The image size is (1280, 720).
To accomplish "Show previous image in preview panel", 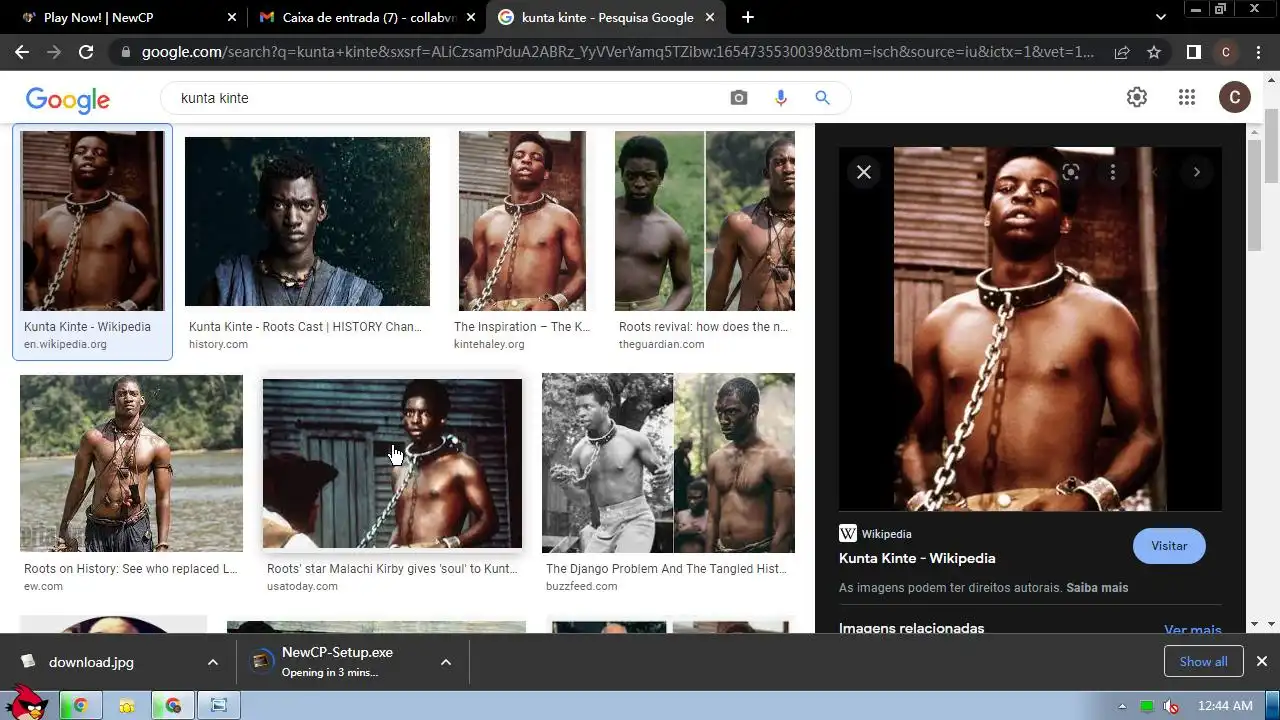I will point(1155,172).
